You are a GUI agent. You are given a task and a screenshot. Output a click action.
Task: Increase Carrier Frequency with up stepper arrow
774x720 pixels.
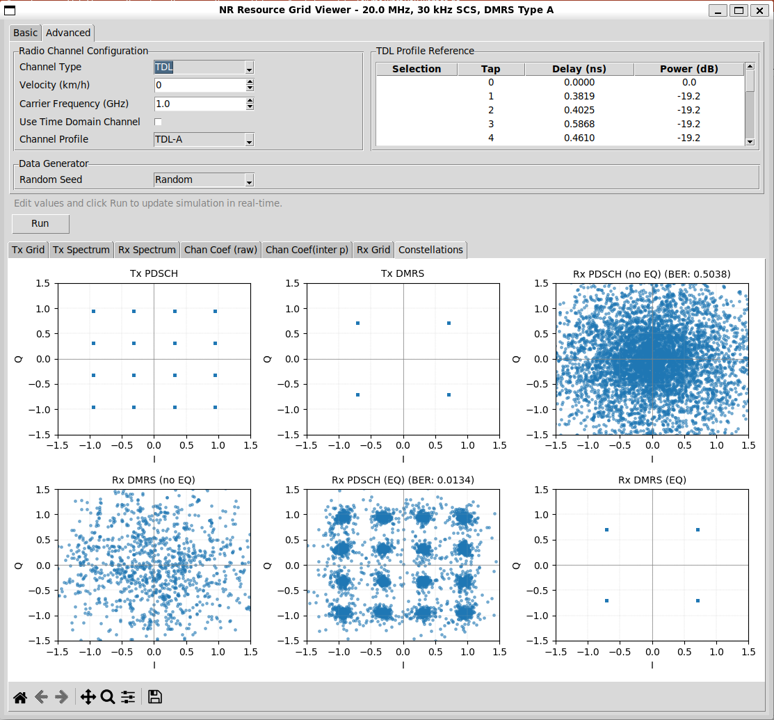tap(249, 101)
